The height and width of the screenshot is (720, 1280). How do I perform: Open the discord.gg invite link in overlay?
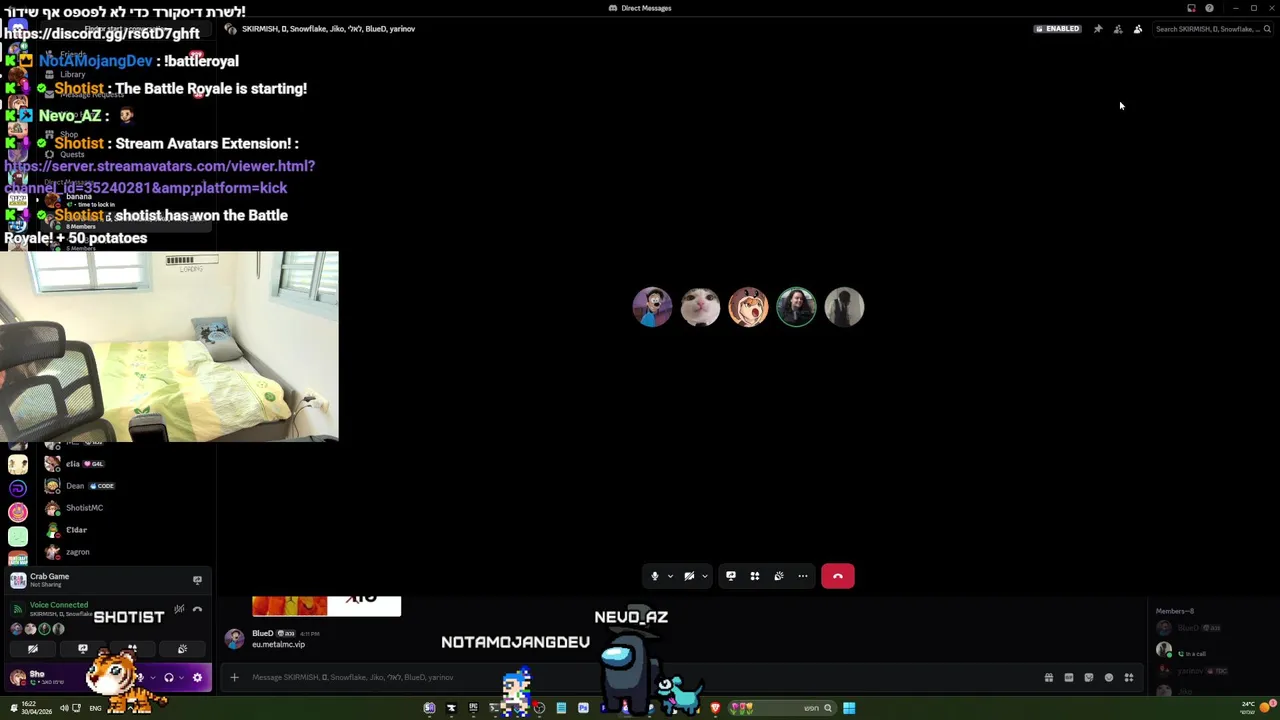102,33
